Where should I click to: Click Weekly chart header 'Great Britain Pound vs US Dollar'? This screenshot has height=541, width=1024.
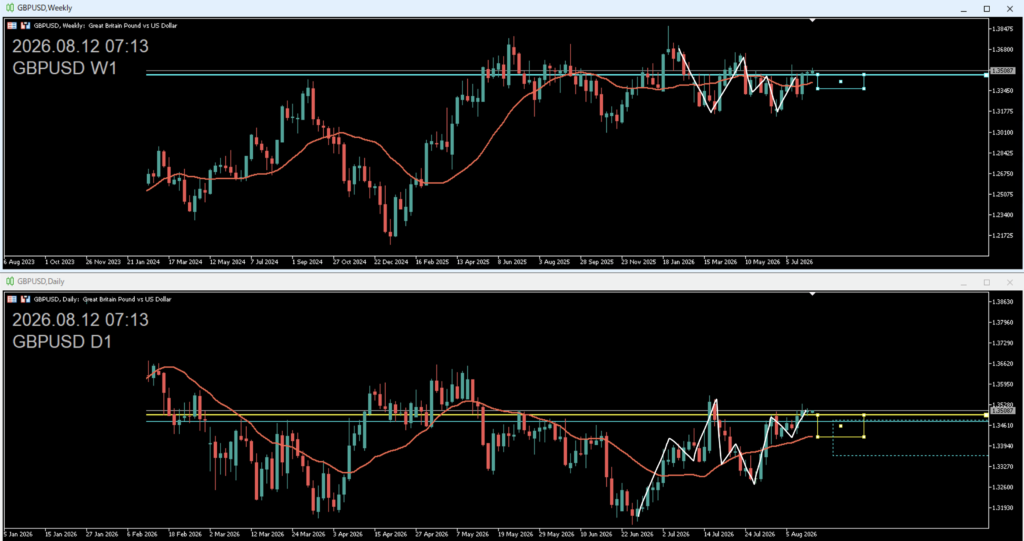coord(133,25)
